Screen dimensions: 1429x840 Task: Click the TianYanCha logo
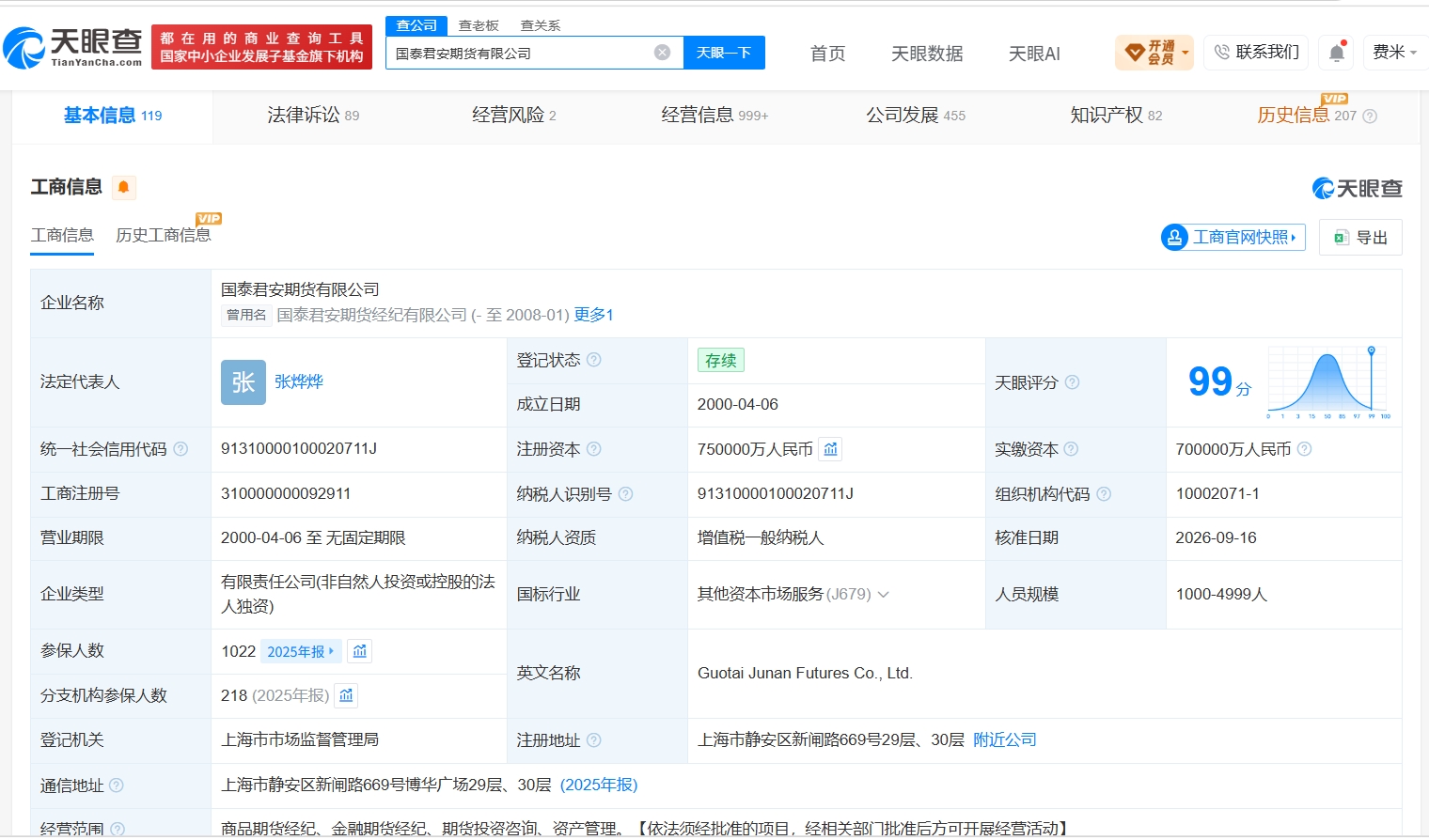(72, 47)
